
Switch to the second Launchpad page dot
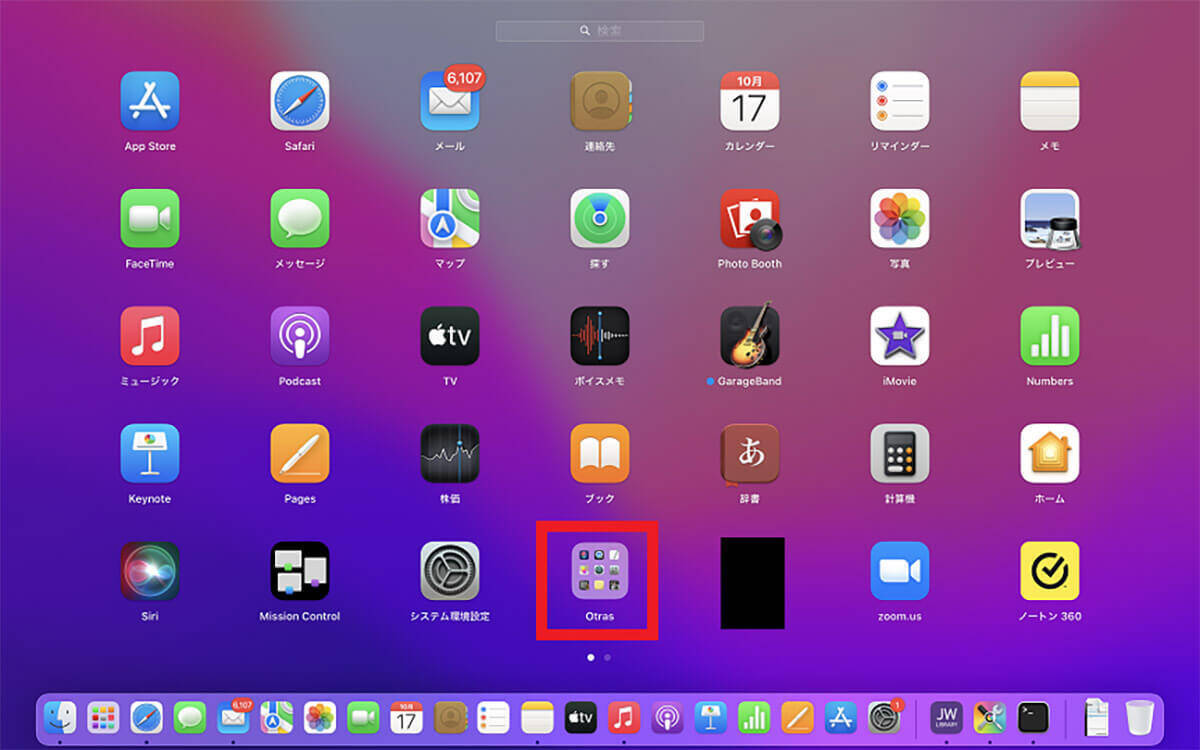[x=608, y=658]
